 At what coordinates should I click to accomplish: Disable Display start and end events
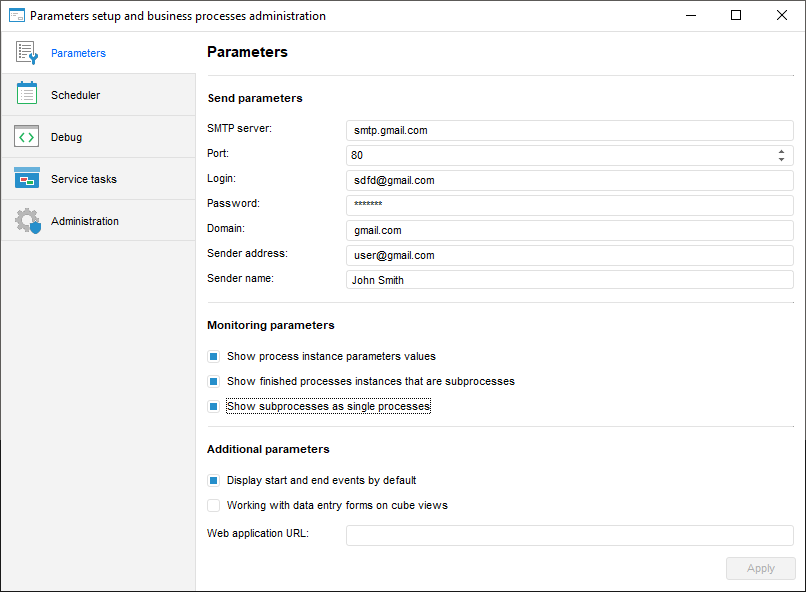[213, 480]
